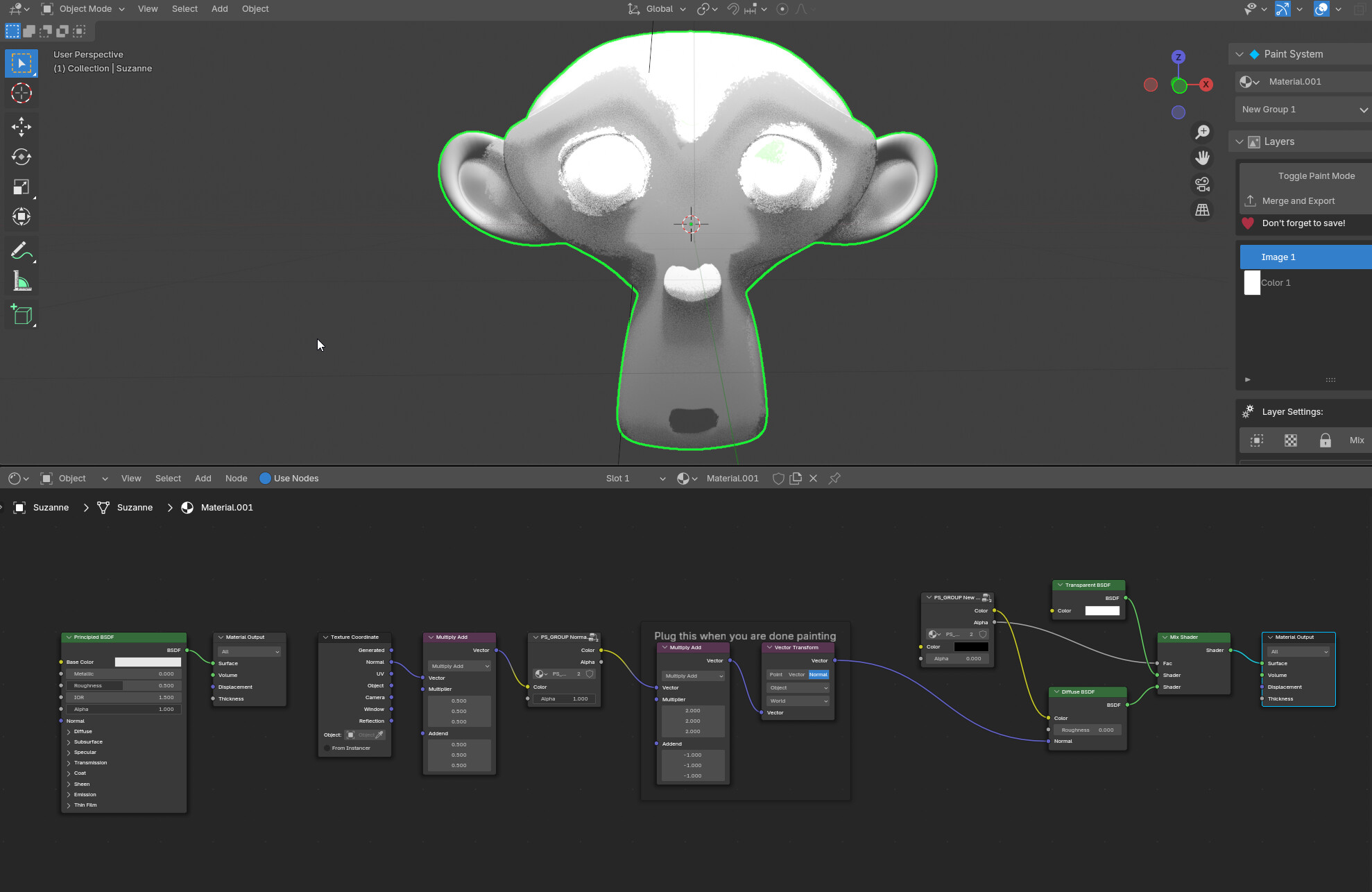Open the node editor View menu
This screenshot has width=1372, height=892.
pyautogui.click(x=131, y=479)
